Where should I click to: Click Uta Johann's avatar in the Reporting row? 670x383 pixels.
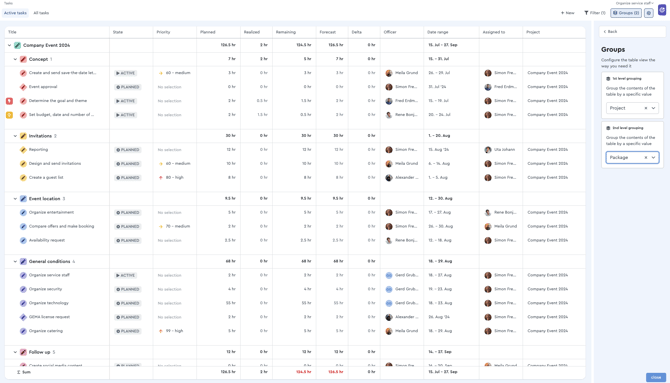(x=488, y=150)
